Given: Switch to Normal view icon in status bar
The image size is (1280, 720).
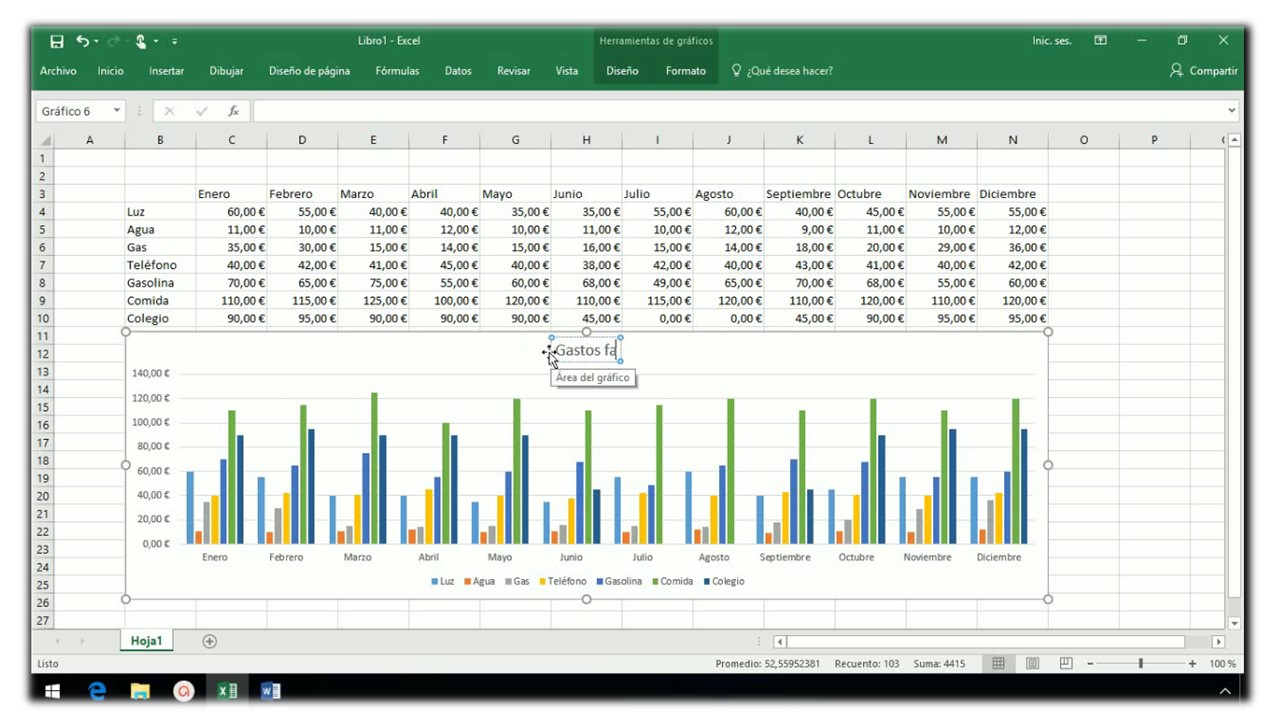Looking at the screenshot, I should coord(998,663).
